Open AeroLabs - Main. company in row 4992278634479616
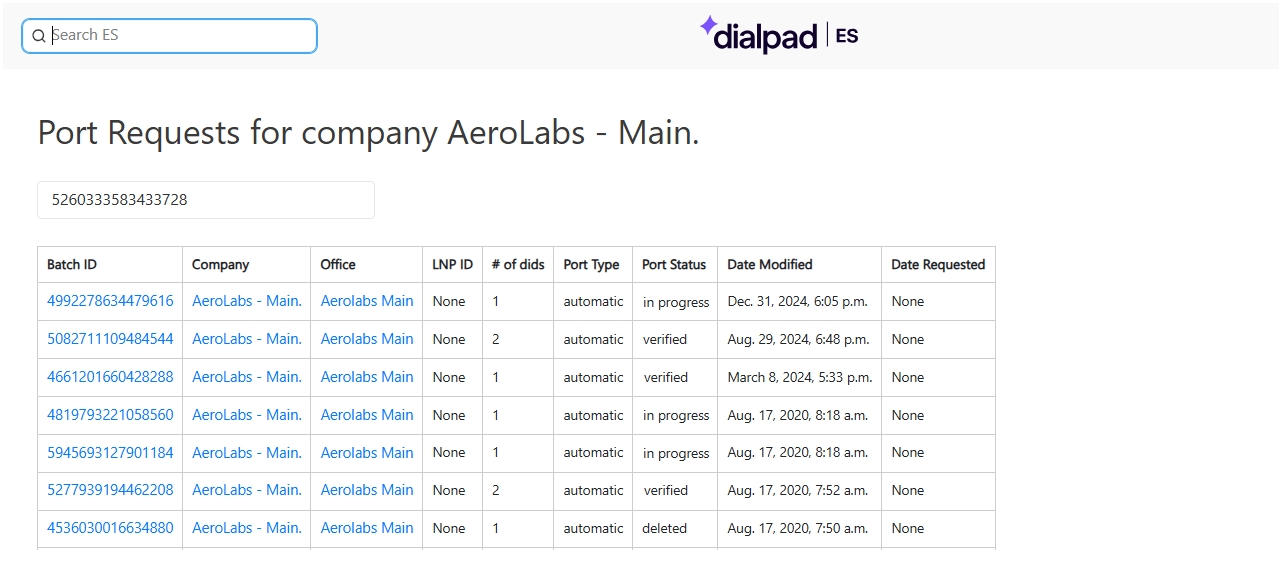 pyautogui.click(x=247, y=301)
